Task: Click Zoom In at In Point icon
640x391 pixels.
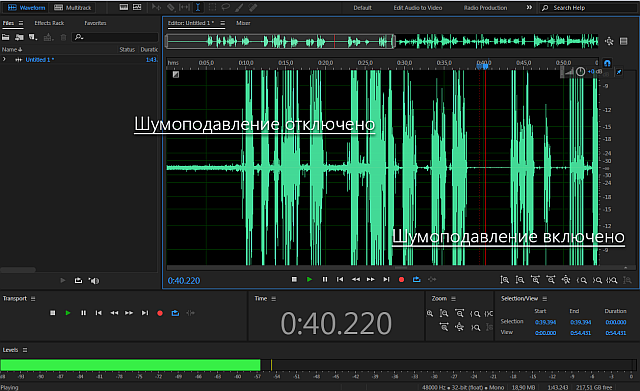Action: (x=582, y=280)
